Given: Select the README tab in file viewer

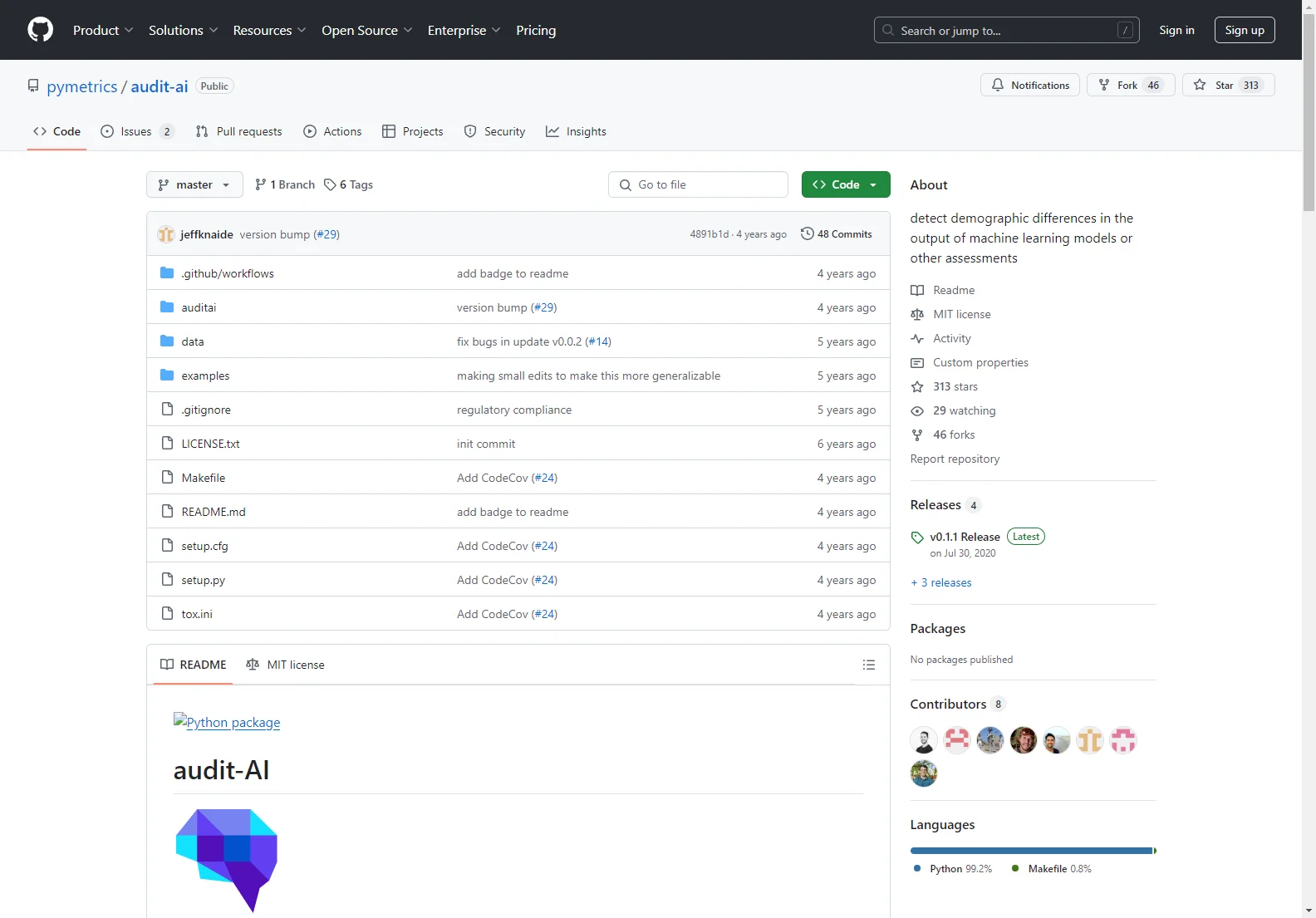Looking at the screenshot, I should pos(193,665).
